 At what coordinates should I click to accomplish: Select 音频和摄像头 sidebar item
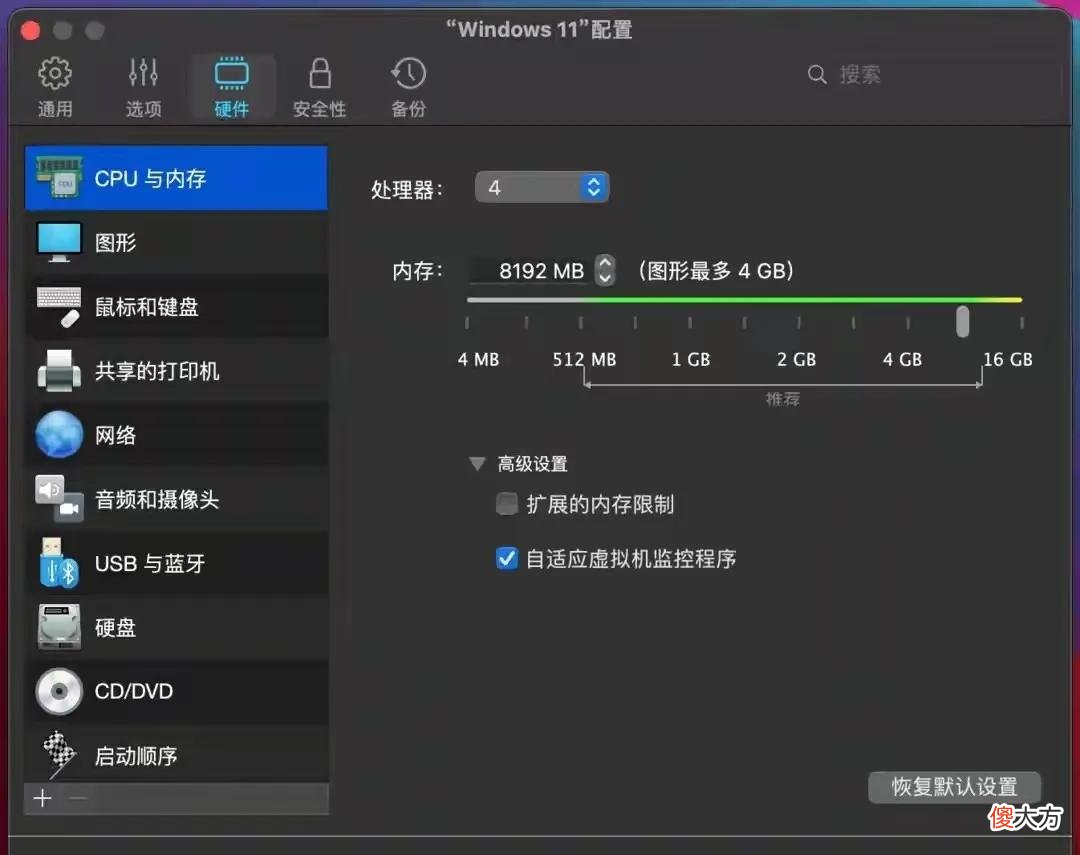(x=176, y=499)
